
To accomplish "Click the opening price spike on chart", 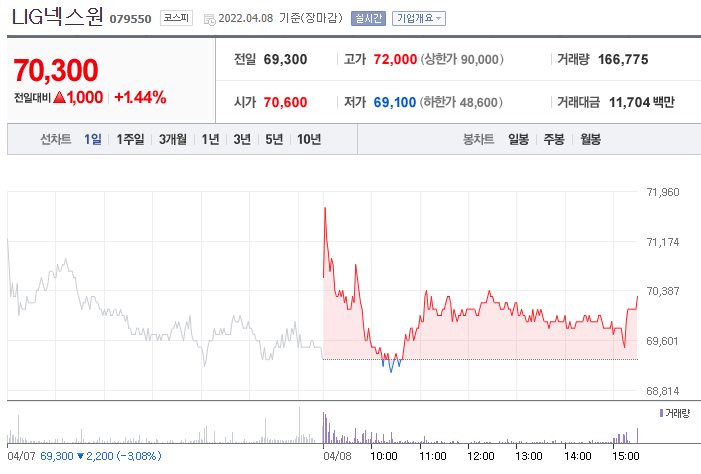I will click(325, 209).
